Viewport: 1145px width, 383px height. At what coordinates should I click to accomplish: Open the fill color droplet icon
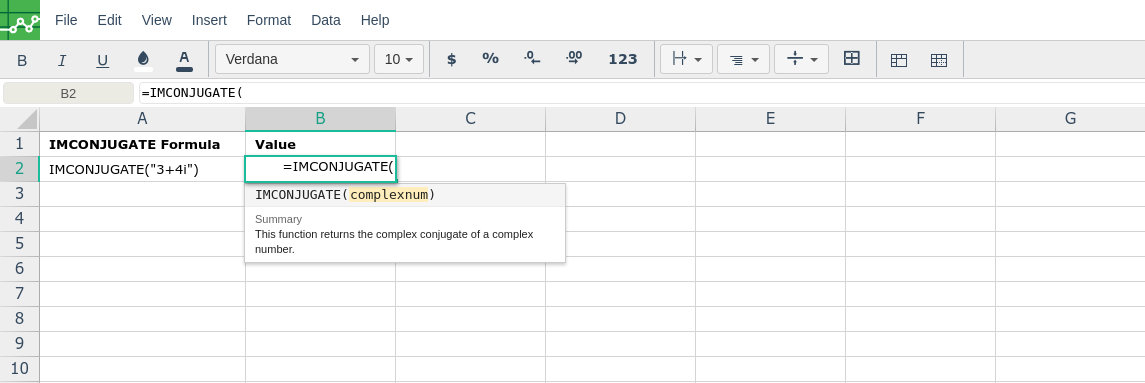143,60
